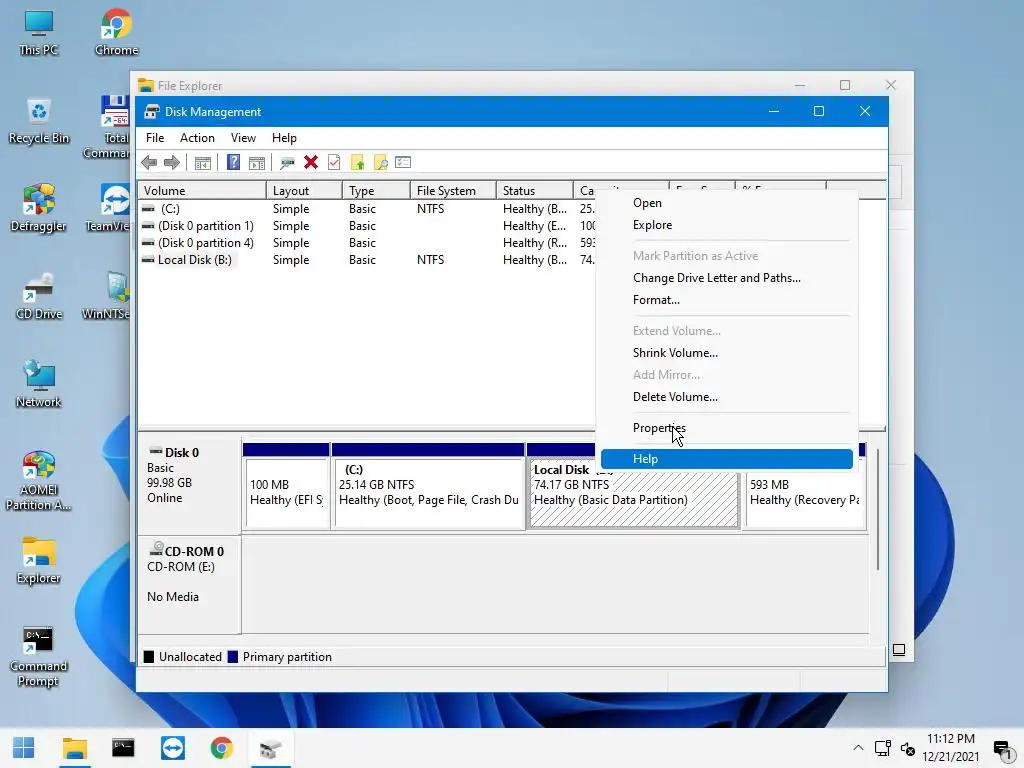Open TeamViewer from the taskbar

(x=173, y=748)
